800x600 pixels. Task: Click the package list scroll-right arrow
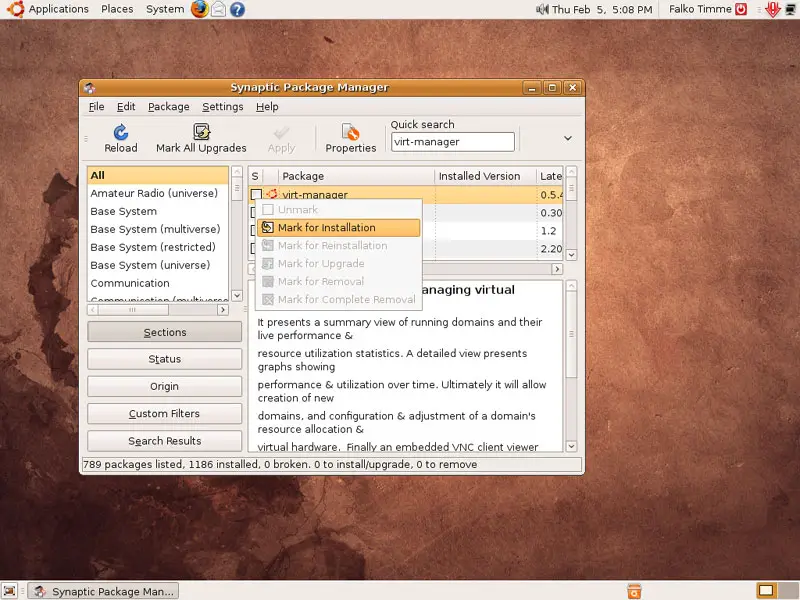(557, 269)
